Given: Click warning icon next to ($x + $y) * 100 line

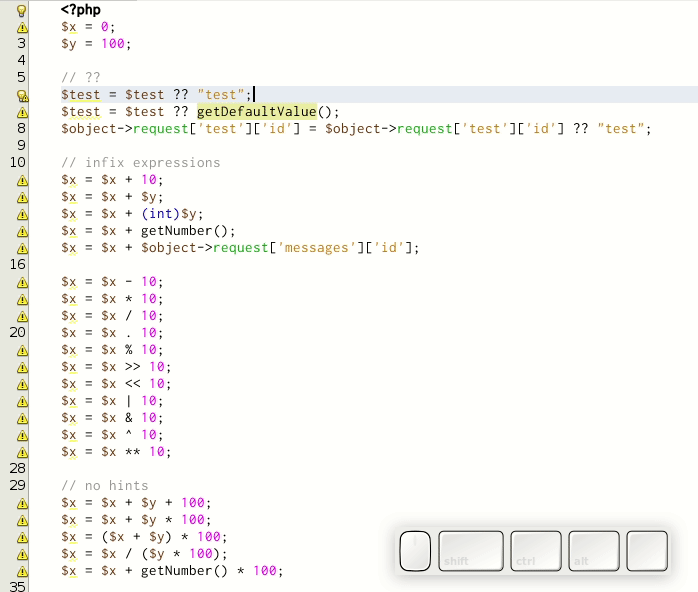Looking at the screenshot, I should 20,537.
